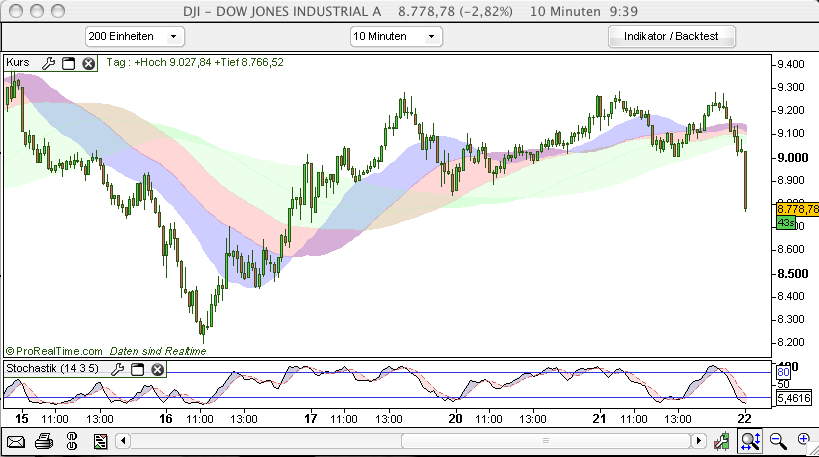Viewport: 819px width, 457px height.
Task: Click the horizontal time scrollbar thumb
Action: pyautogui.click(x=546, y=441)
